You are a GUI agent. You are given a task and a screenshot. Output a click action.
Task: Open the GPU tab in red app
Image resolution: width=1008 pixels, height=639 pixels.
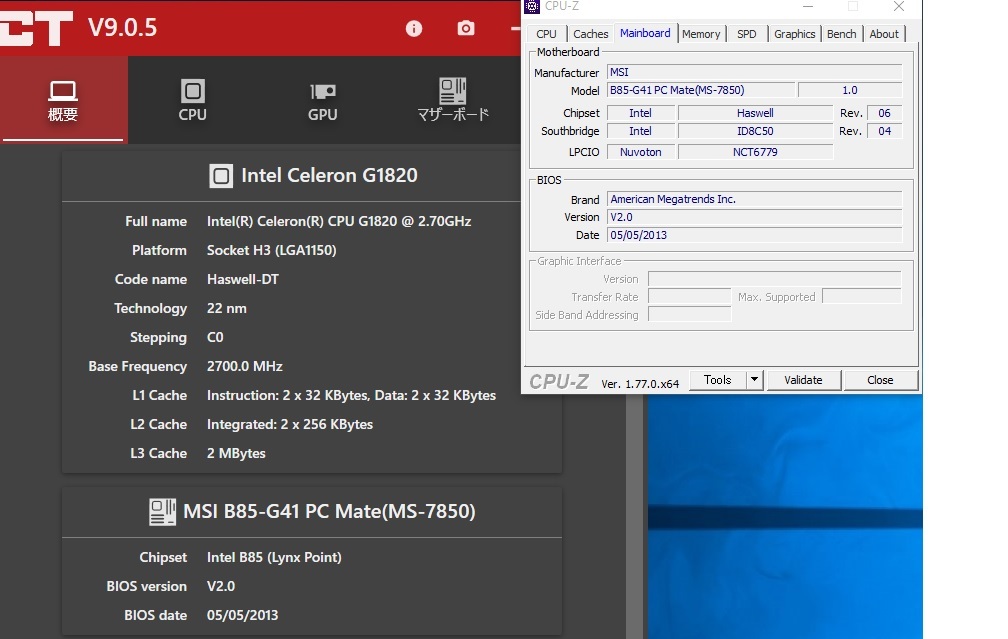(x=322, y=100)
